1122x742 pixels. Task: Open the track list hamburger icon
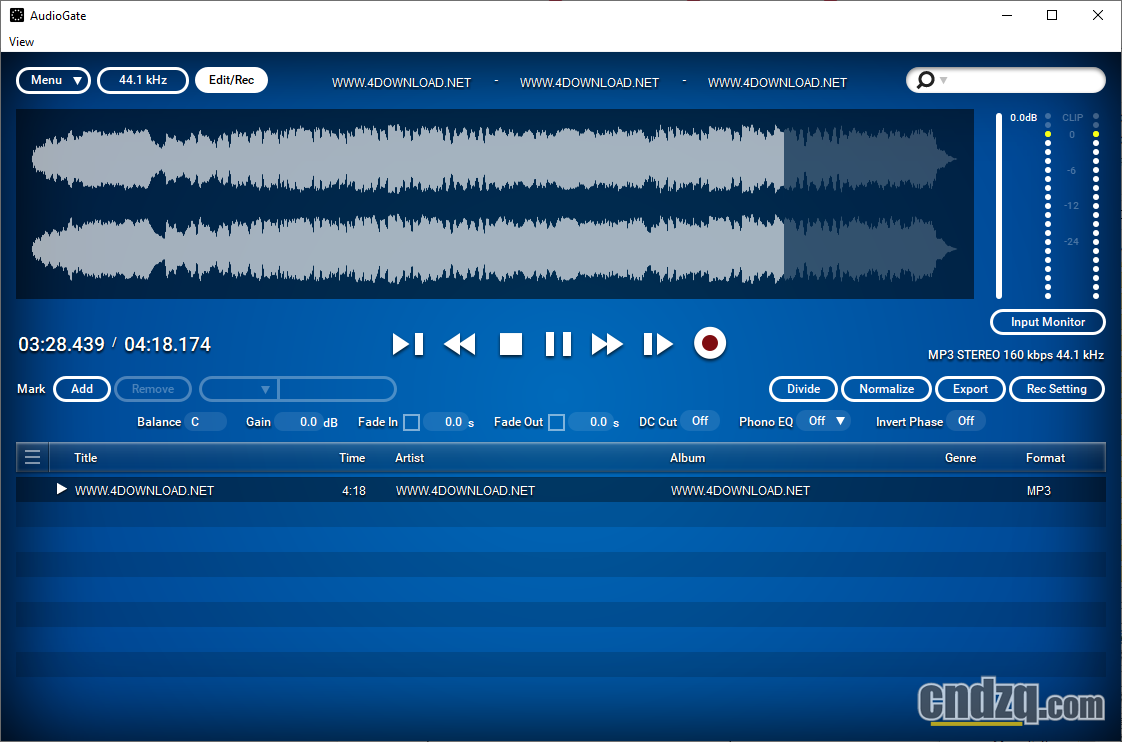[32, 457]
